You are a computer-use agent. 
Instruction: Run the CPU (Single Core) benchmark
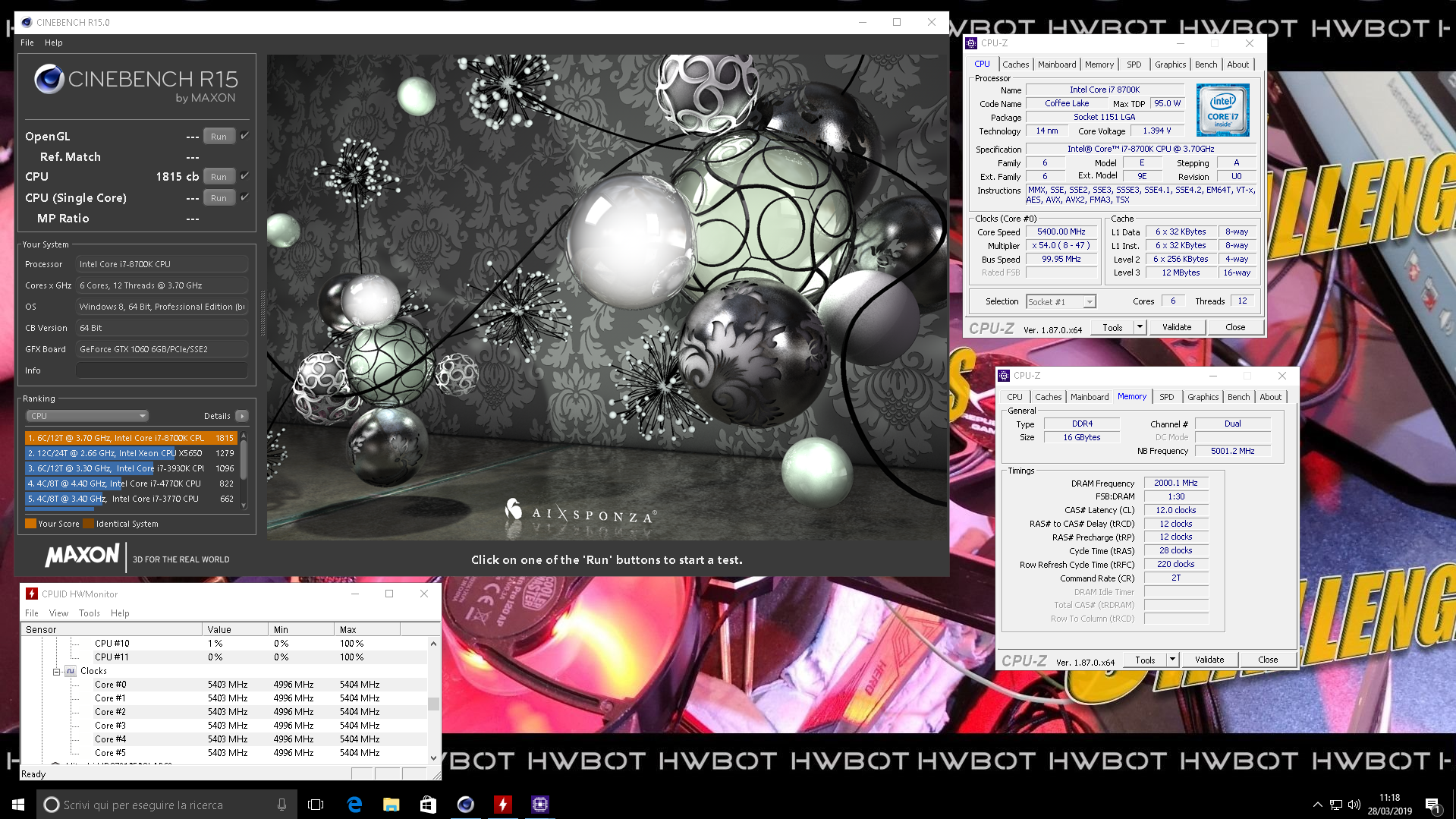click(x=219, y=198)
